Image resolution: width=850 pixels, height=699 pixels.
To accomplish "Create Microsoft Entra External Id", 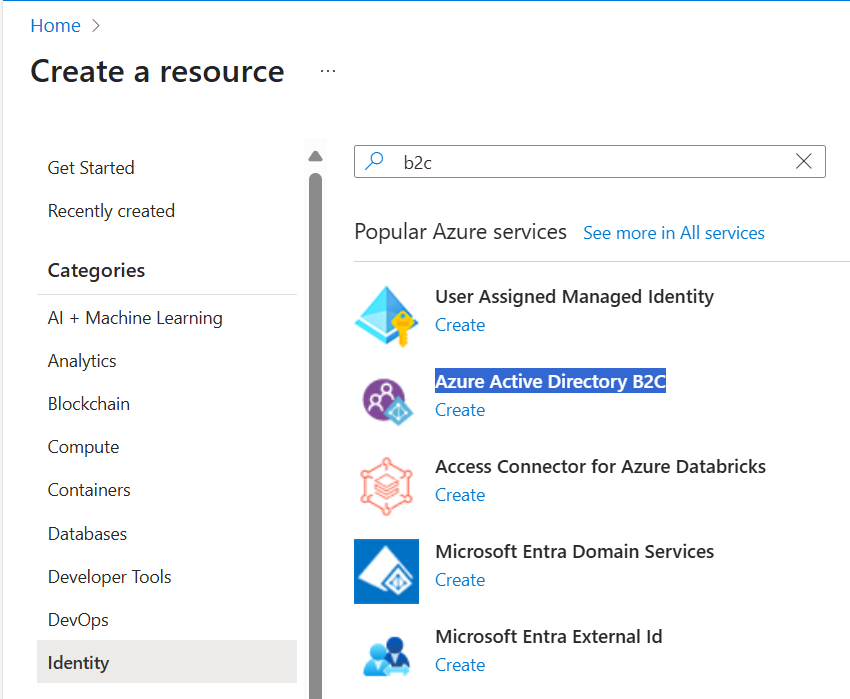I will [460, 665].
